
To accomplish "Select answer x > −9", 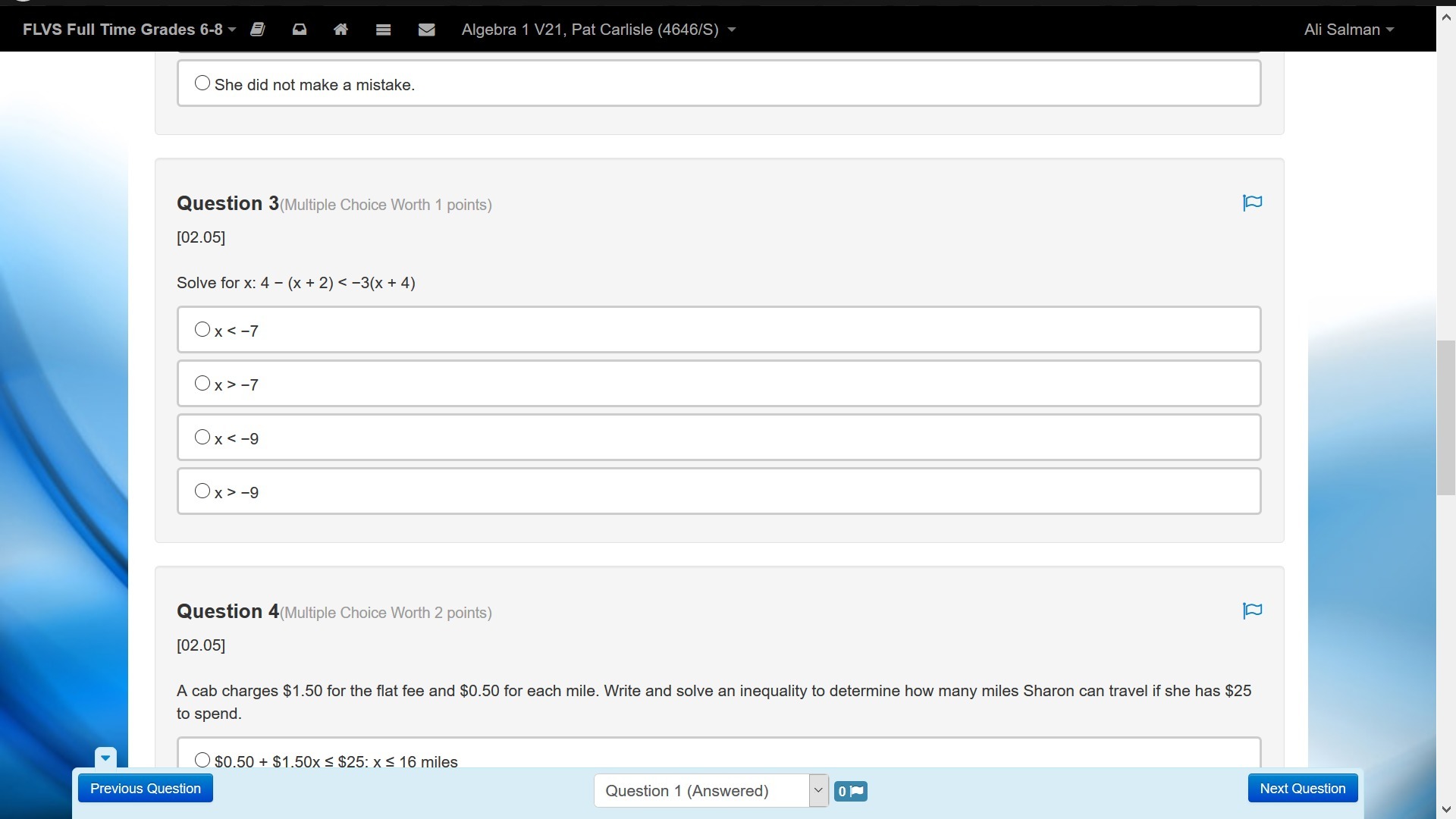I will pyautogui.click(x=202, y=491).
